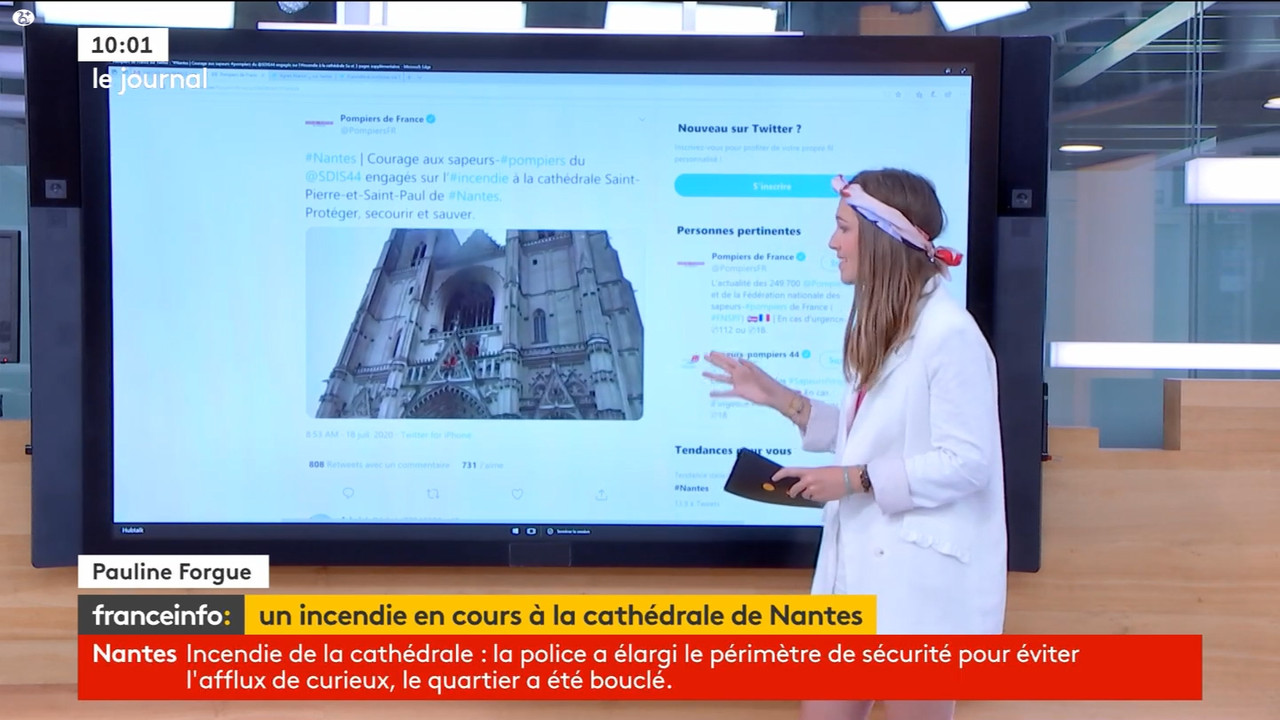Click the Protéger, secourir et sauver line

click(x=389, y=214)
